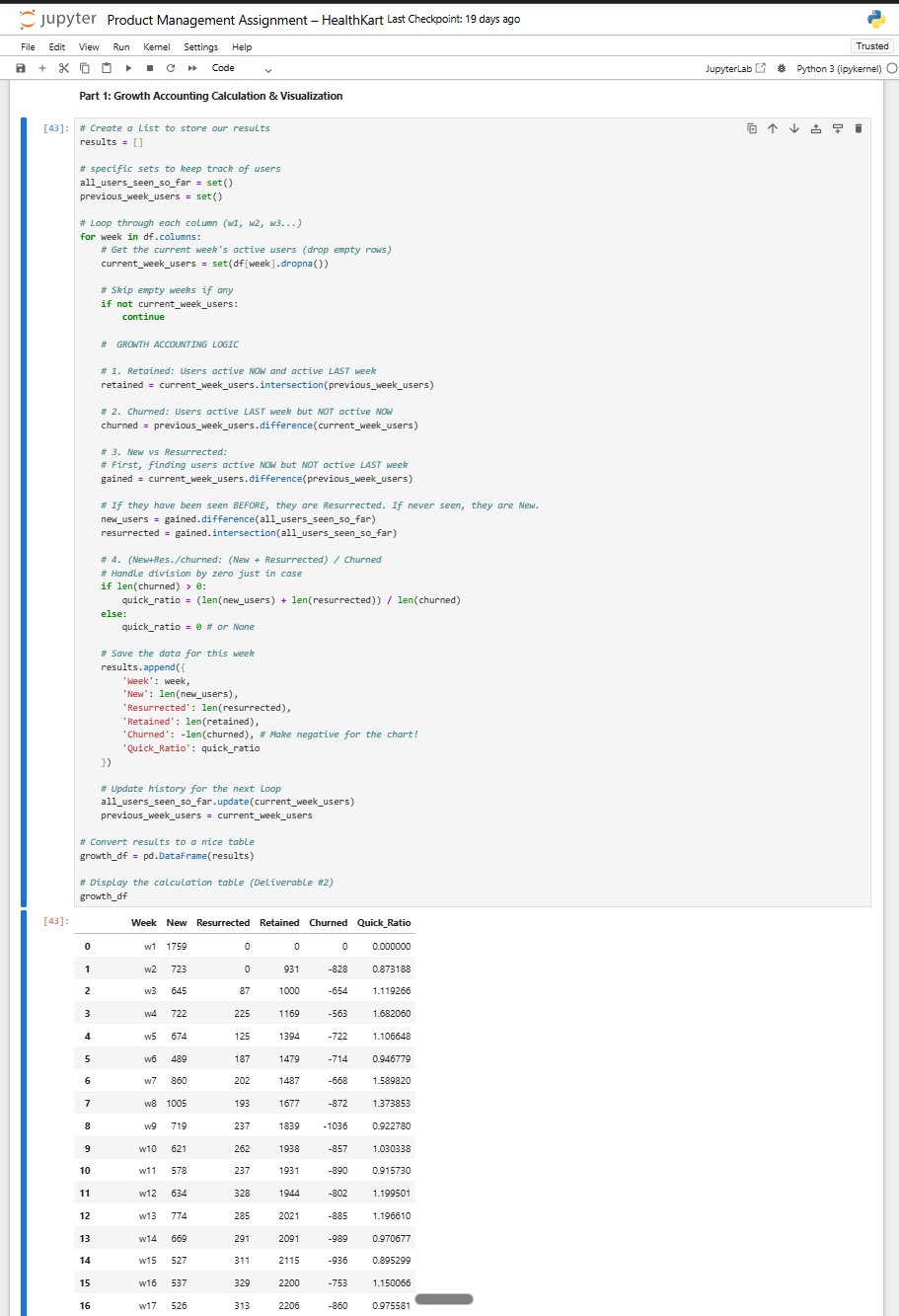Save the notebook using the save icon
The image size is (899, 1316).
tap(20, 68)
